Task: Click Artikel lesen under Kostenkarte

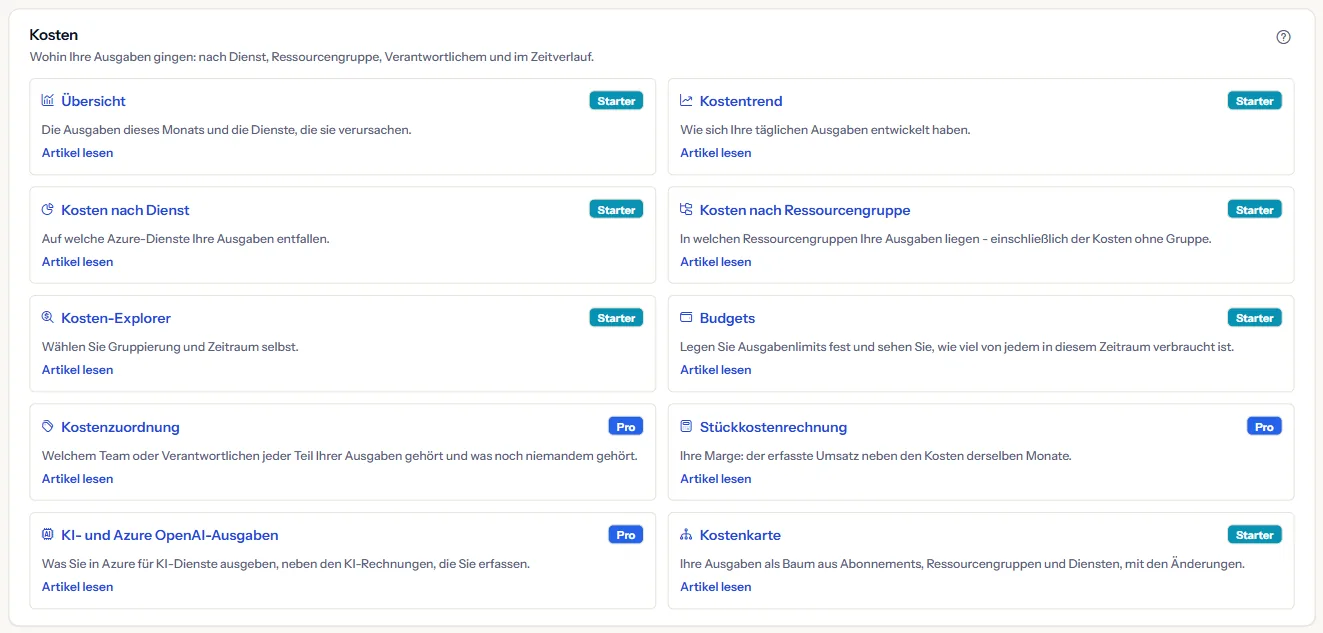Action: click(x=715, y=587)
